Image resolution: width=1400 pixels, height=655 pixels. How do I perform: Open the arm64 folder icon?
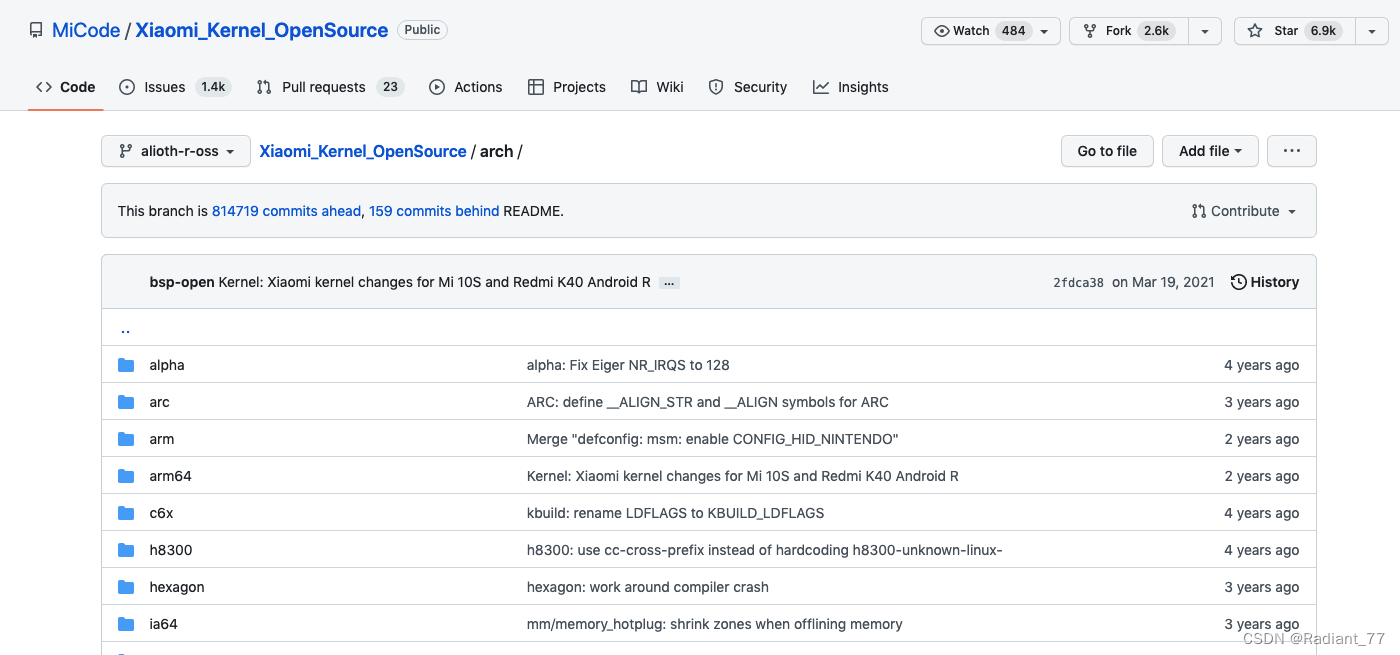(x=126, y=476)
